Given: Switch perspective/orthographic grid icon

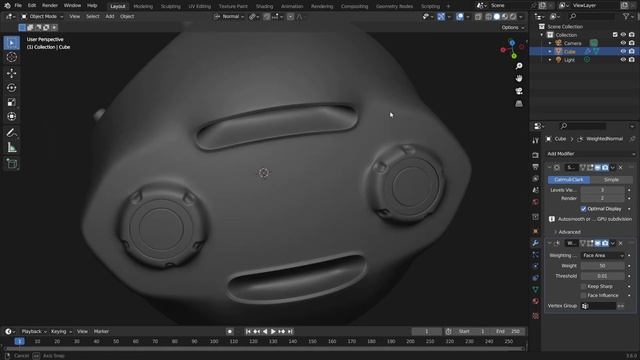Looking at the screenshot, I should [519, 104].
